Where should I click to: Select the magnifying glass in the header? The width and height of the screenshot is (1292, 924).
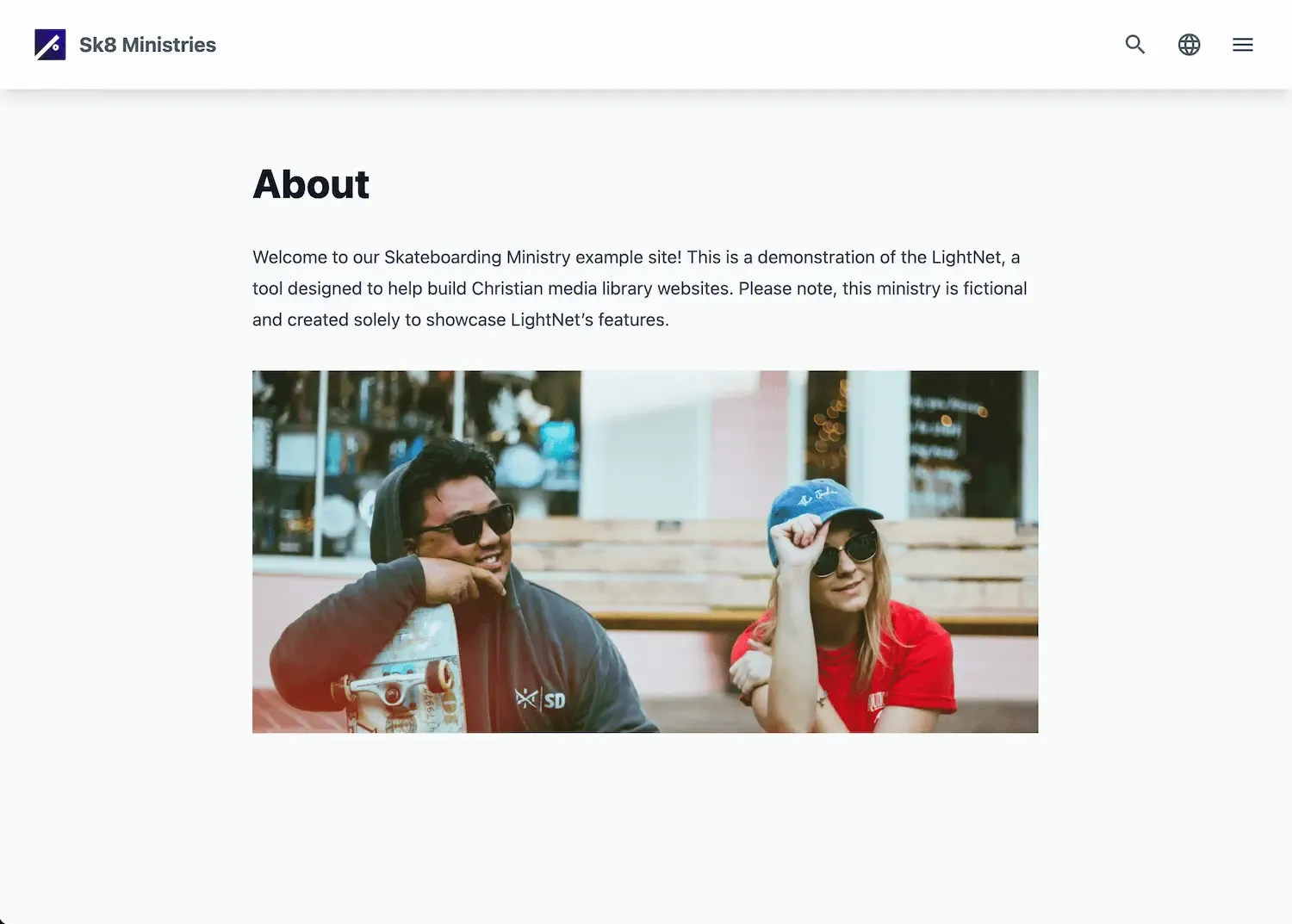[1134, 44]
